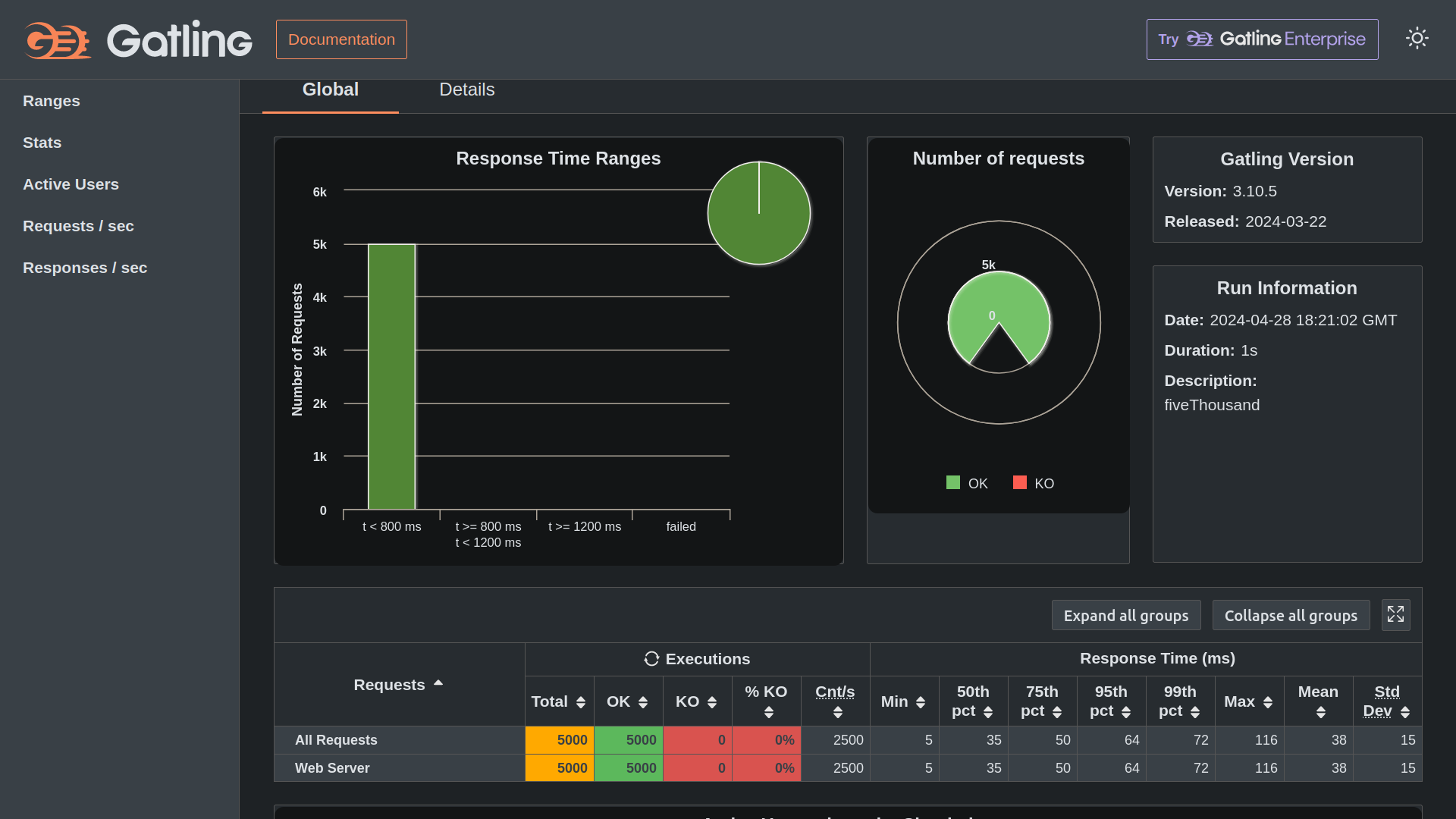Click All Requests Cnt/s value 2500
Viewport: 1456px width, 819px height.
836,740
